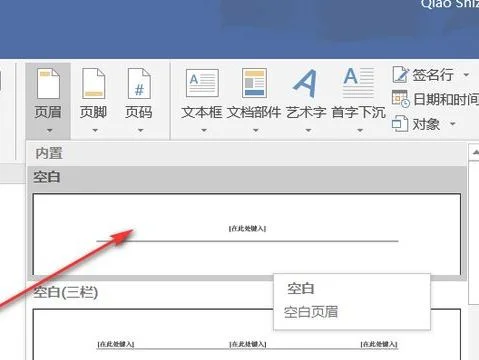Click the 签名行 label
The width and height of the screenshot is (479, 360).
click(x=433, y=75)
